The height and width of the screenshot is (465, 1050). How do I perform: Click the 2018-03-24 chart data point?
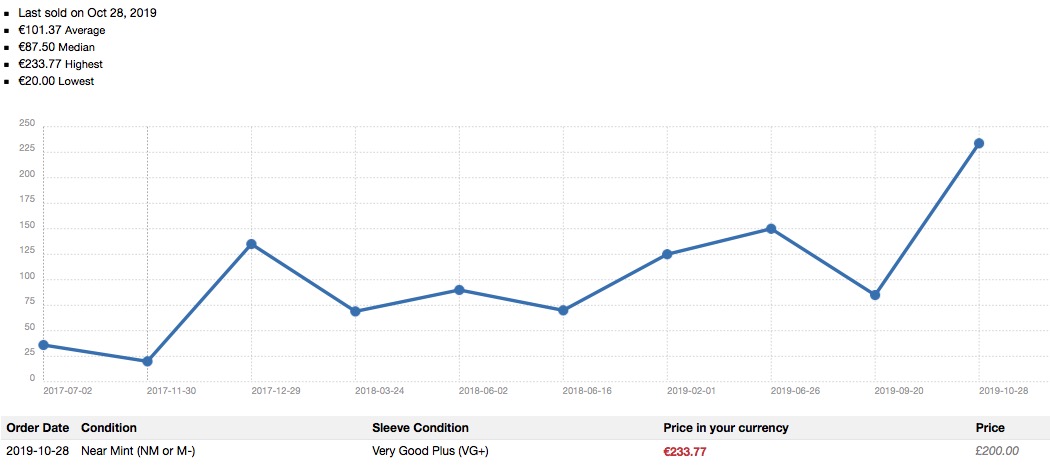click(x=355, y=311)
